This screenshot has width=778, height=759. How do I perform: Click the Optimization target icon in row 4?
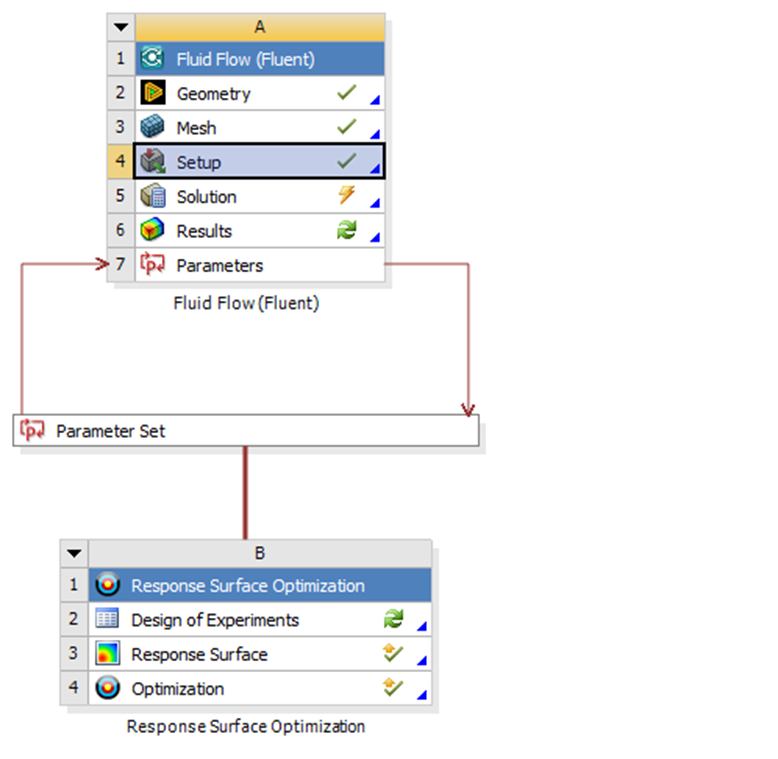coord(107,688)
